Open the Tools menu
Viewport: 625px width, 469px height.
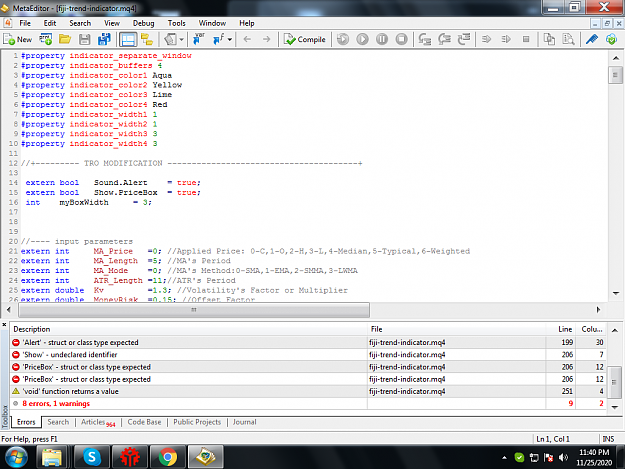[177, 23]
